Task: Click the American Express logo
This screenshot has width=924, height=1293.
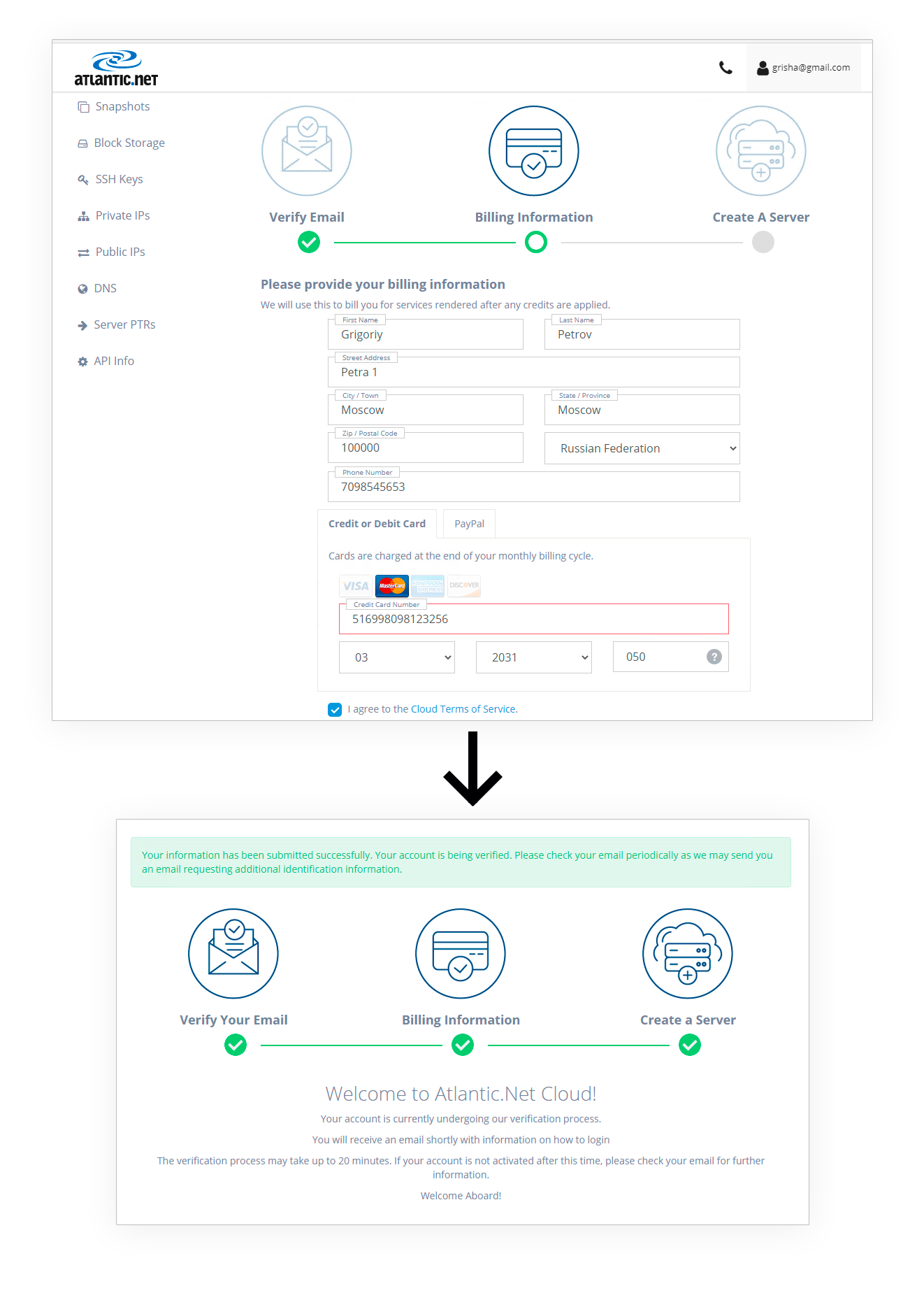Action: pos(428,586)
